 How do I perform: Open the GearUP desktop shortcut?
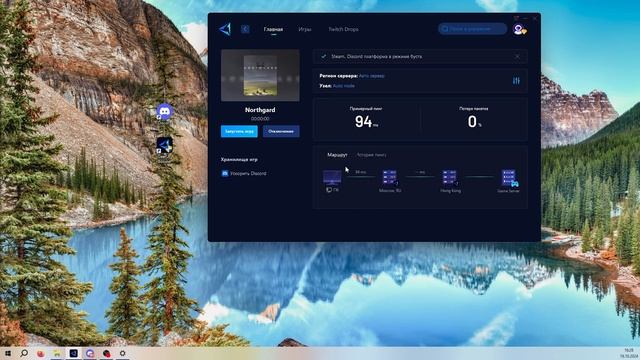pos(164,145)
